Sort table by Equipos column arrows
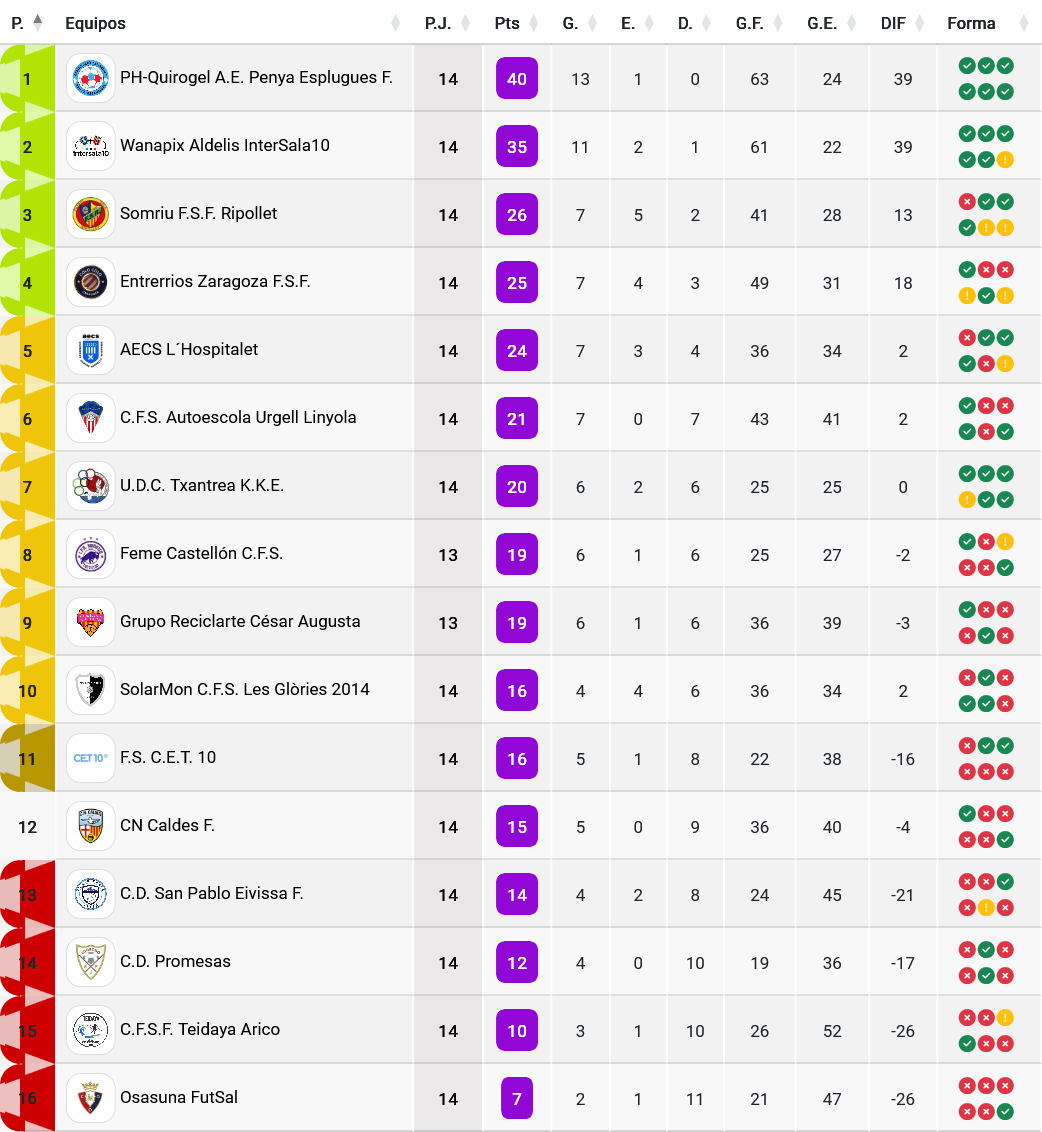The width and height of the screenshot is (1042, 1132). pos(395,23)
